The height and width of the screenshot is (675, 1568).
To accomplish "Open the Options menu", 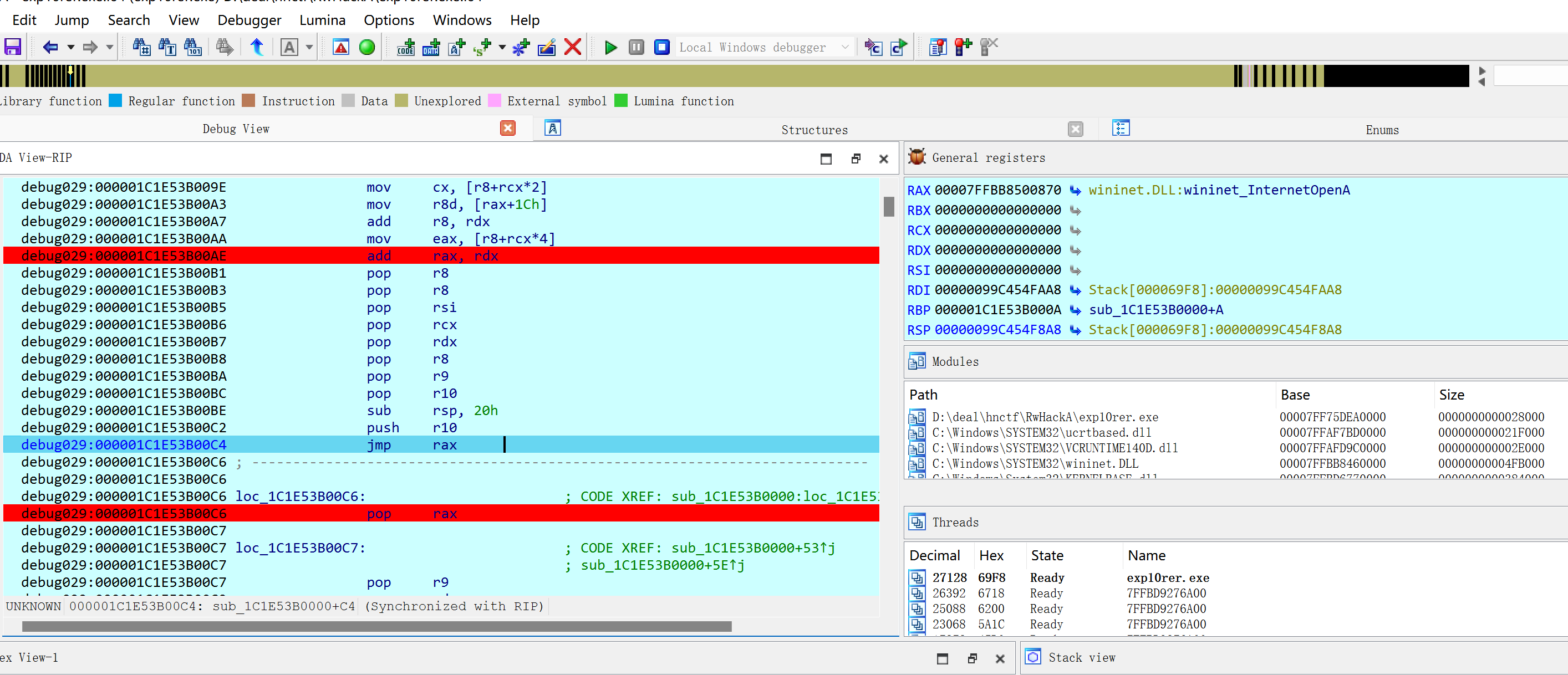I will coord(389,20).
